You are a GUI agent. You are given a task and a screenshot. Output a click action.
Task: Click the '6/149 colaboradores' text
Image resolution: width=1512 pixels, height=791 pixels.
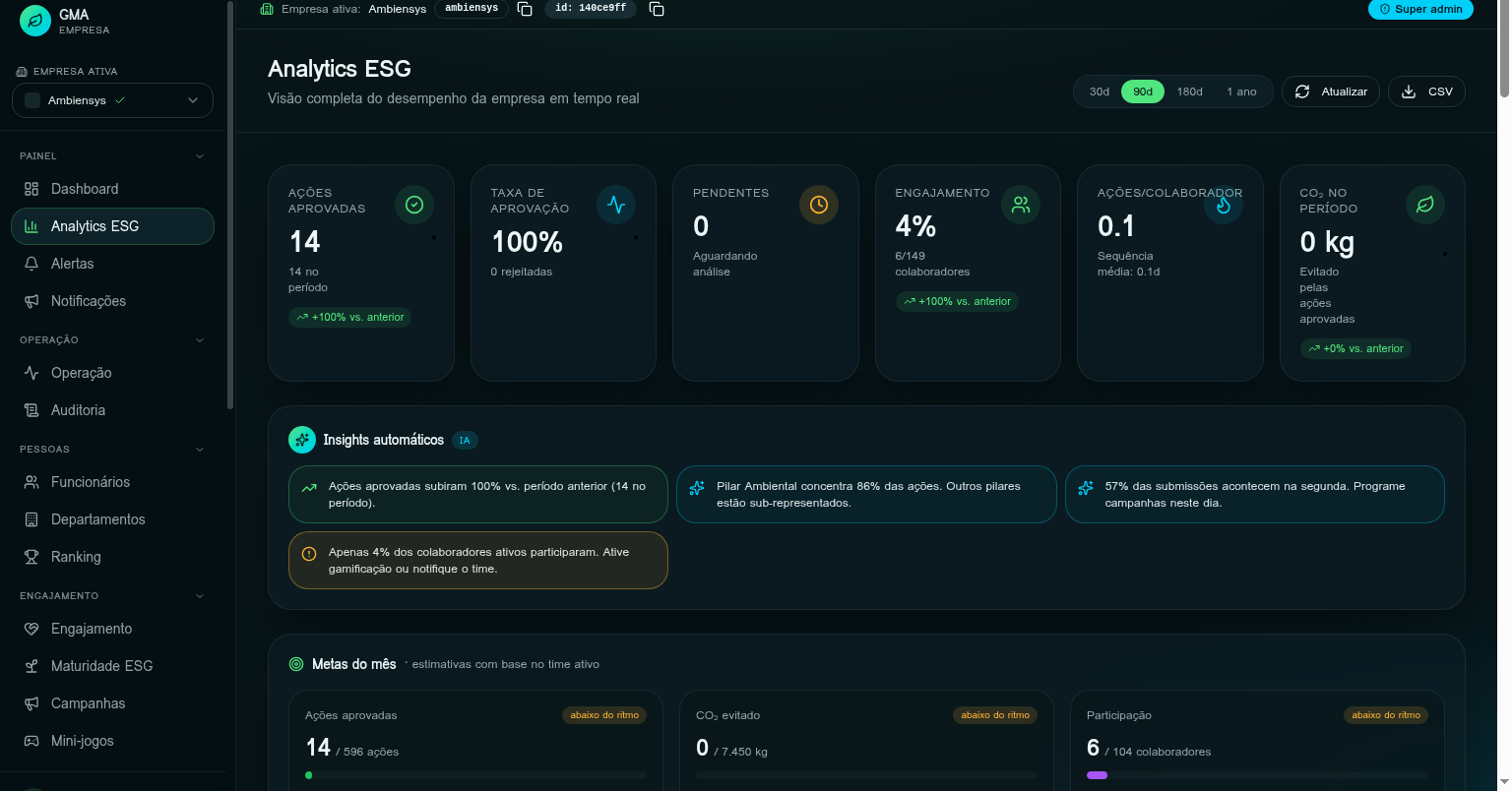tap(932, 264)
